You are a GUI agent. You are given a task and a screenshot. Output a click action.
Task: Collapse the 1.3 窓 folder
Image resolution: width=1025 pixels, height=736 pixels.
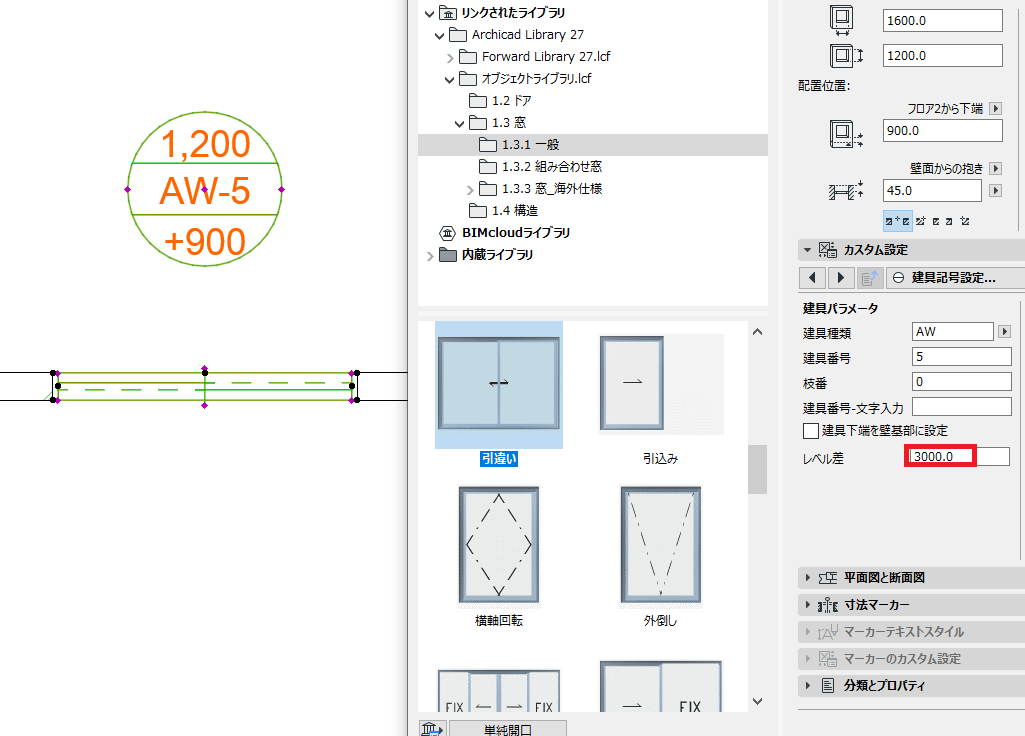point(459,123)
